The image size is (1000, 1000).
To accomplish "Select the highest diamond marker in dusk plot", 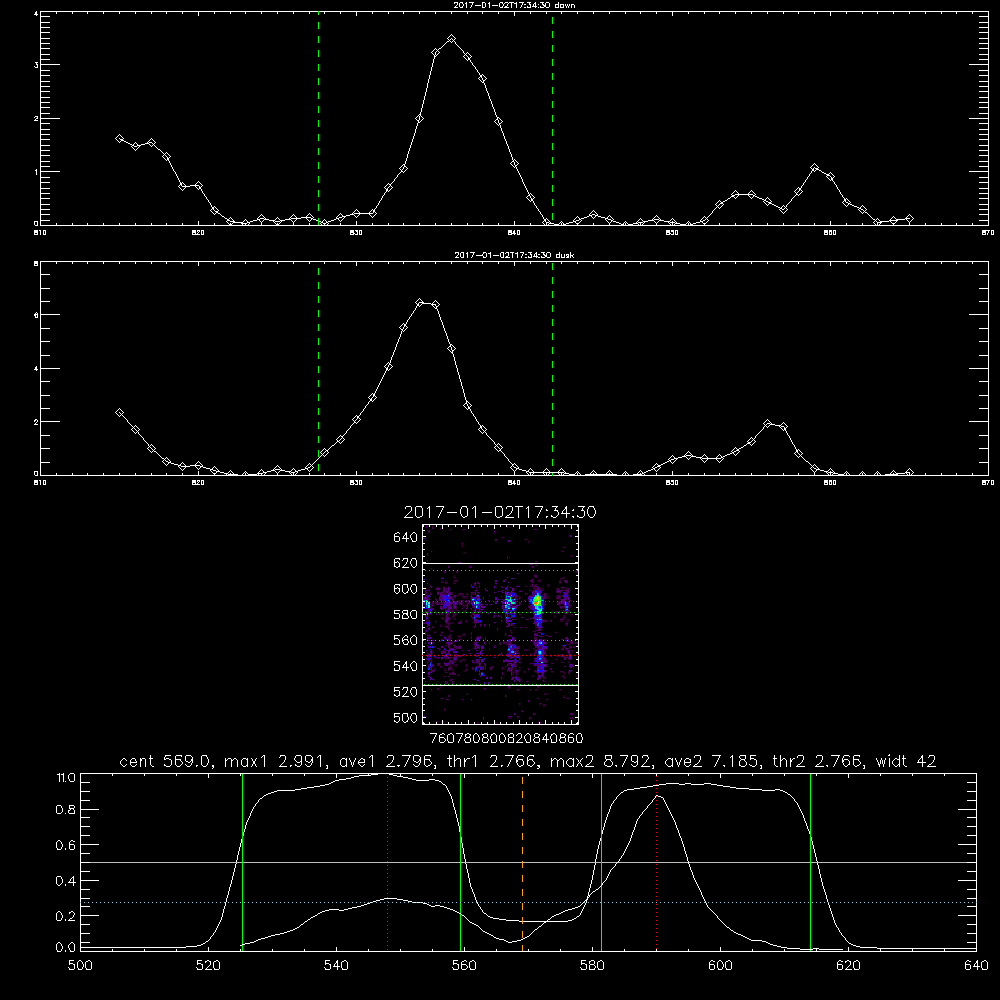I will (420, 302).
